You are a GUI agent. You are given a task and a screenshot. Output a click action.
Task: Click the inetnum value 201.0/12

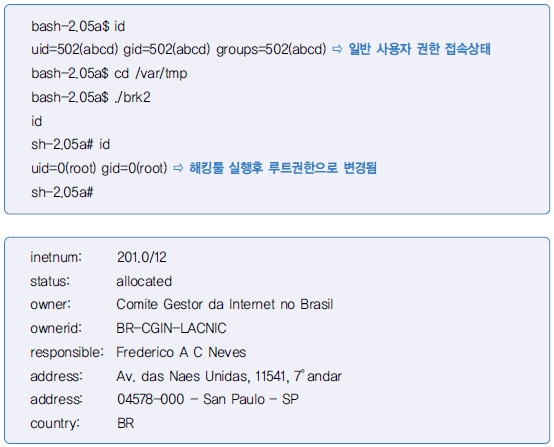(x=142, y=257)
